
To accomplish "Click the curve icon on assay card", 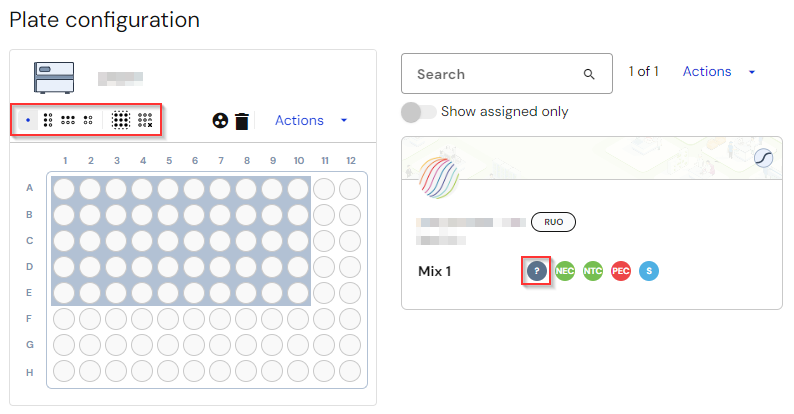I will (763, 158).
